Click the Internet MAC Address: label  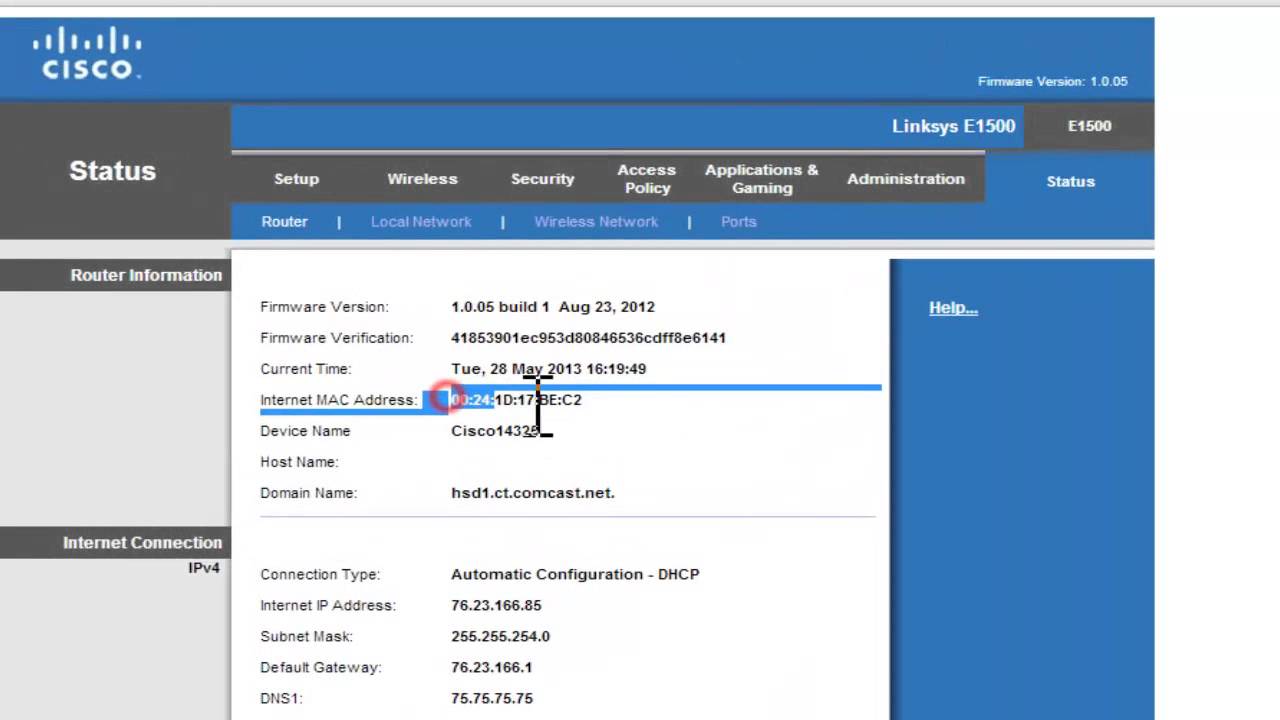pos(338,400)
